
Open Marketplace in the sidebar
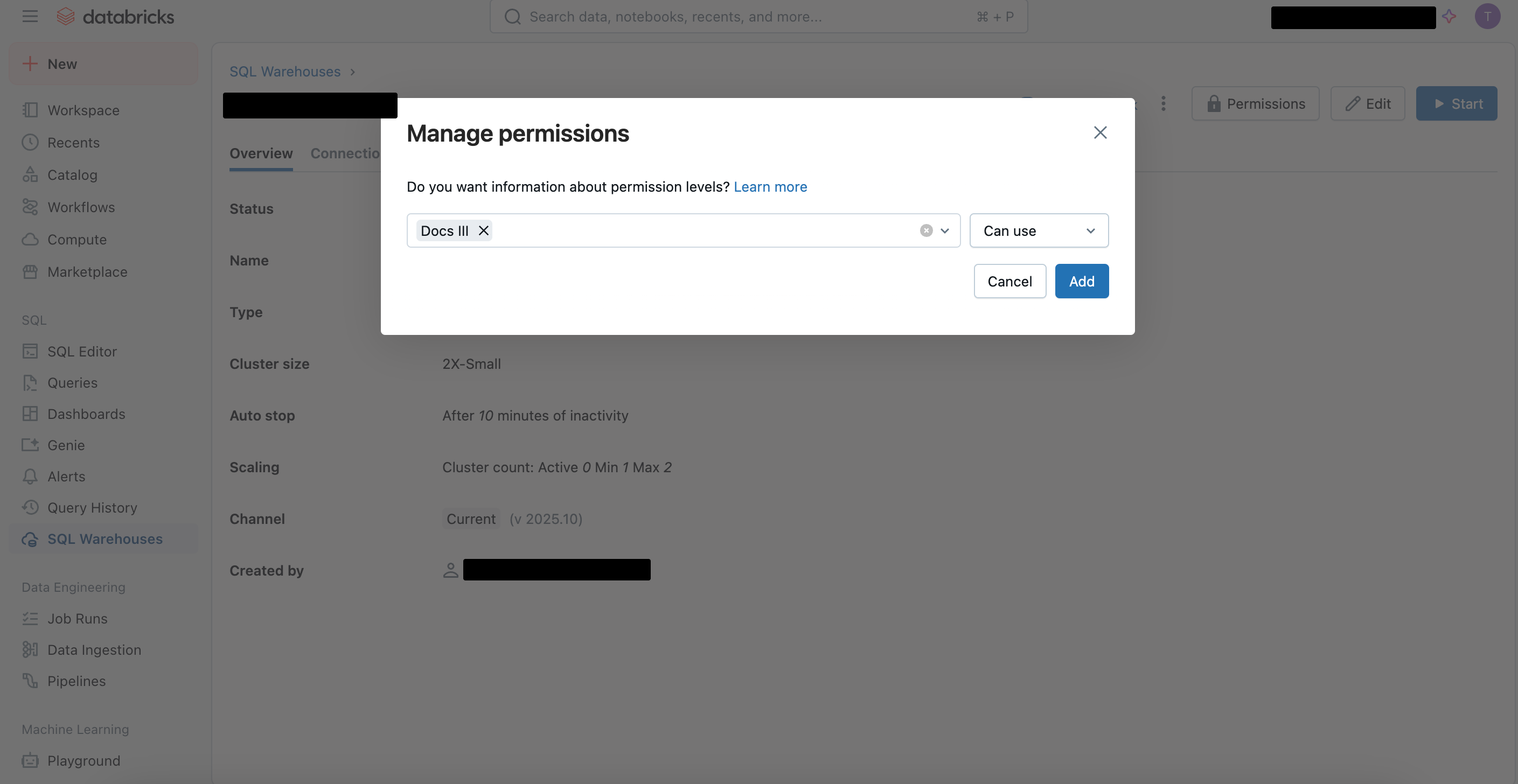(x=103, y=272)
